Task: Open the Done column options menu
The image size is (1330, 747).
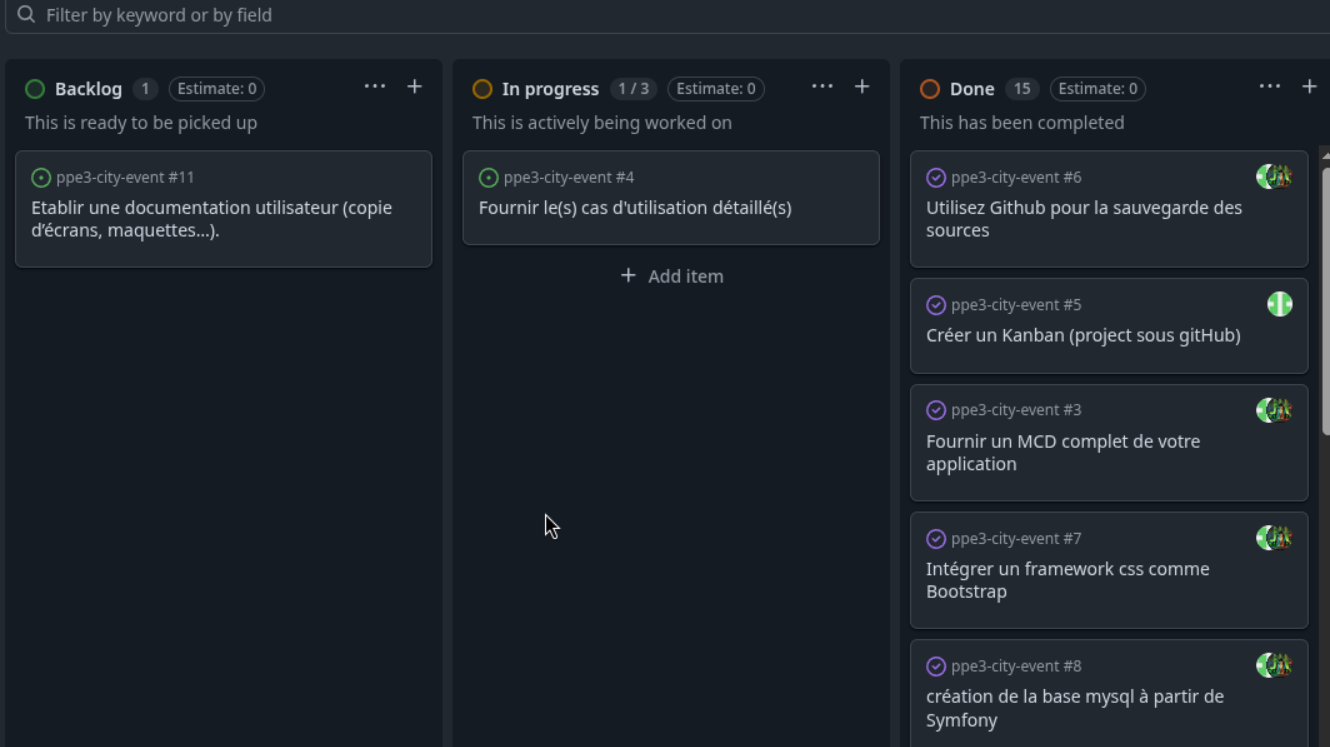Action: coord(1270,86)
